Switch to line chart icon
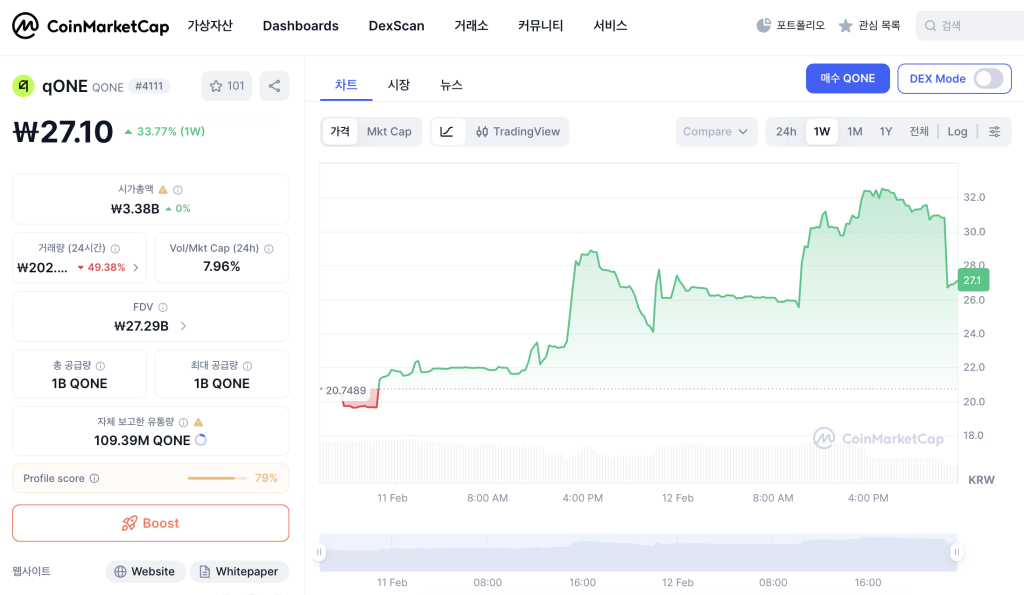 click(x=447, y=131)
